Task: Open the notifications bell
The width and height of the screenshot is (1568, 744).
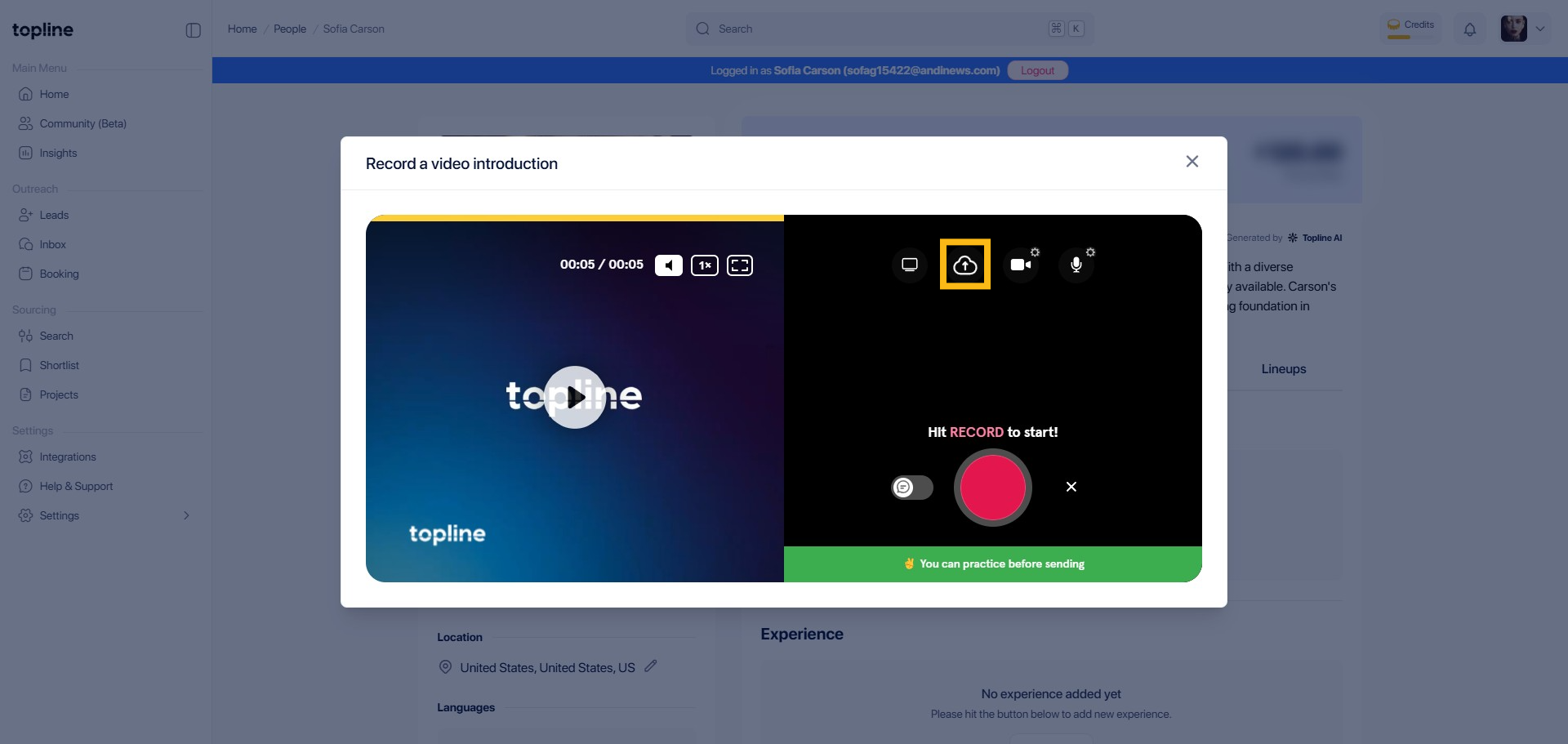Action: pyautogui.click(x=1469, y=29)
